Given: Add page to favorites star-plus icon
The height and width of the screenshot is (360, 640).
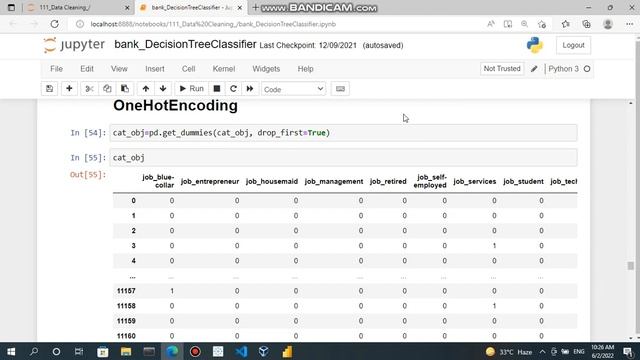Looking at the screenshot, I should (x=542, y=24).
